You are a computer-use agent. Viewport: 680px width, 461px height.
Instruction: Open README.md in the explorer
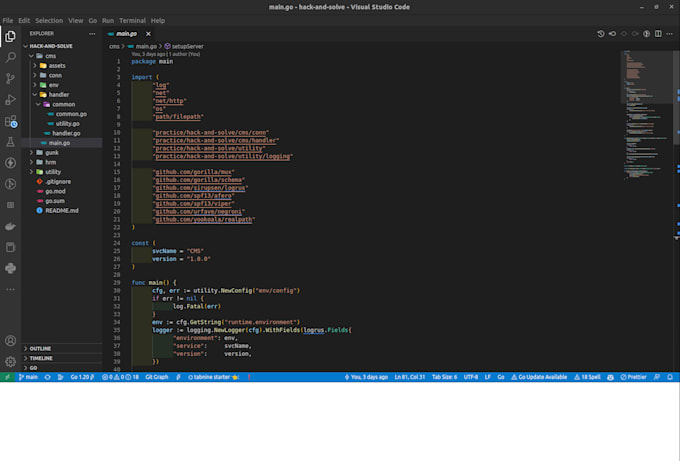pos(62,211)
